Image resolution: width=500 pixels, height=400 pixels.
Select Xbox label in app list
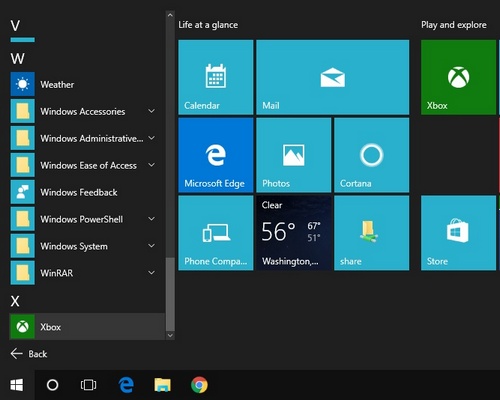[50, 327]
